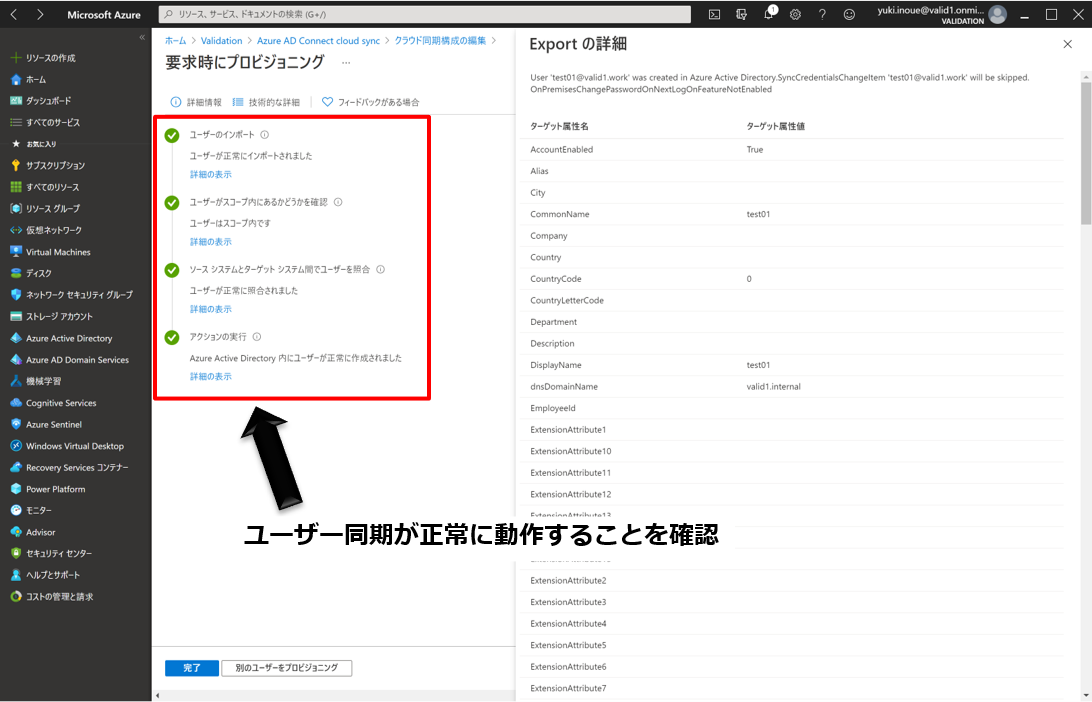1092x702 pixels.
Task: Switch to 詳細情報 tab
Action: click(x=196, y=102)
